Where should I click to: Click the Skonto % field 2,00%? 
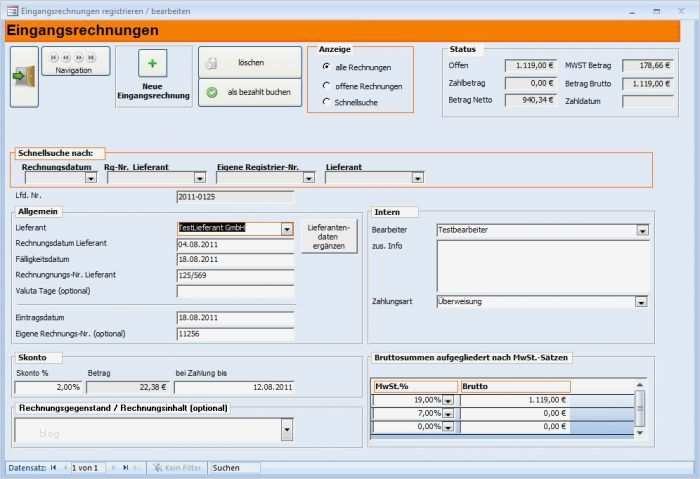[48, 387]
